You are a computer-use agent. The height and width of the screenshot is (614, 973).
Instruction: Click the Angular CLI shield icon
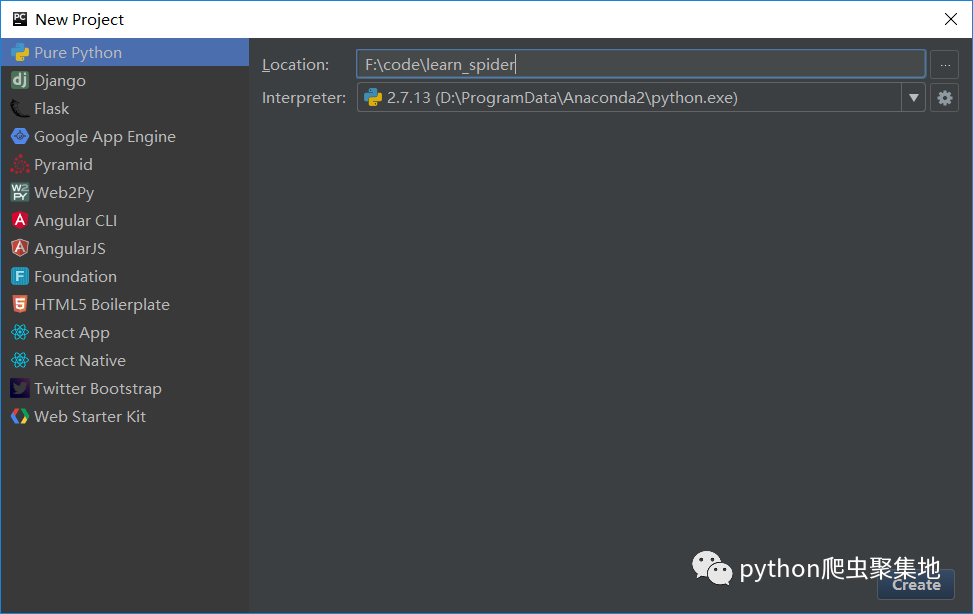(x=20, y=220)
